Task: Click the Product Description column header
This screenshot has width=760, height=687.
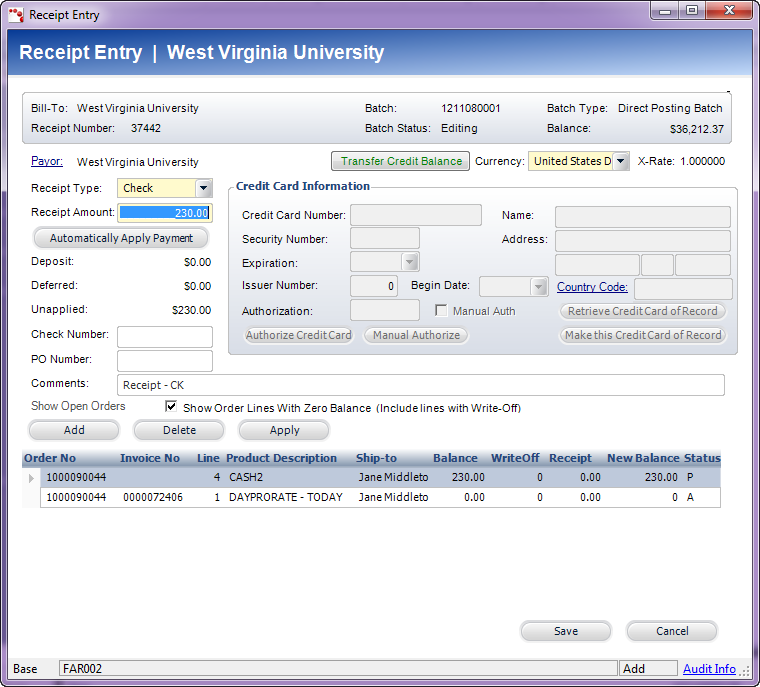Action: point(281,458)
